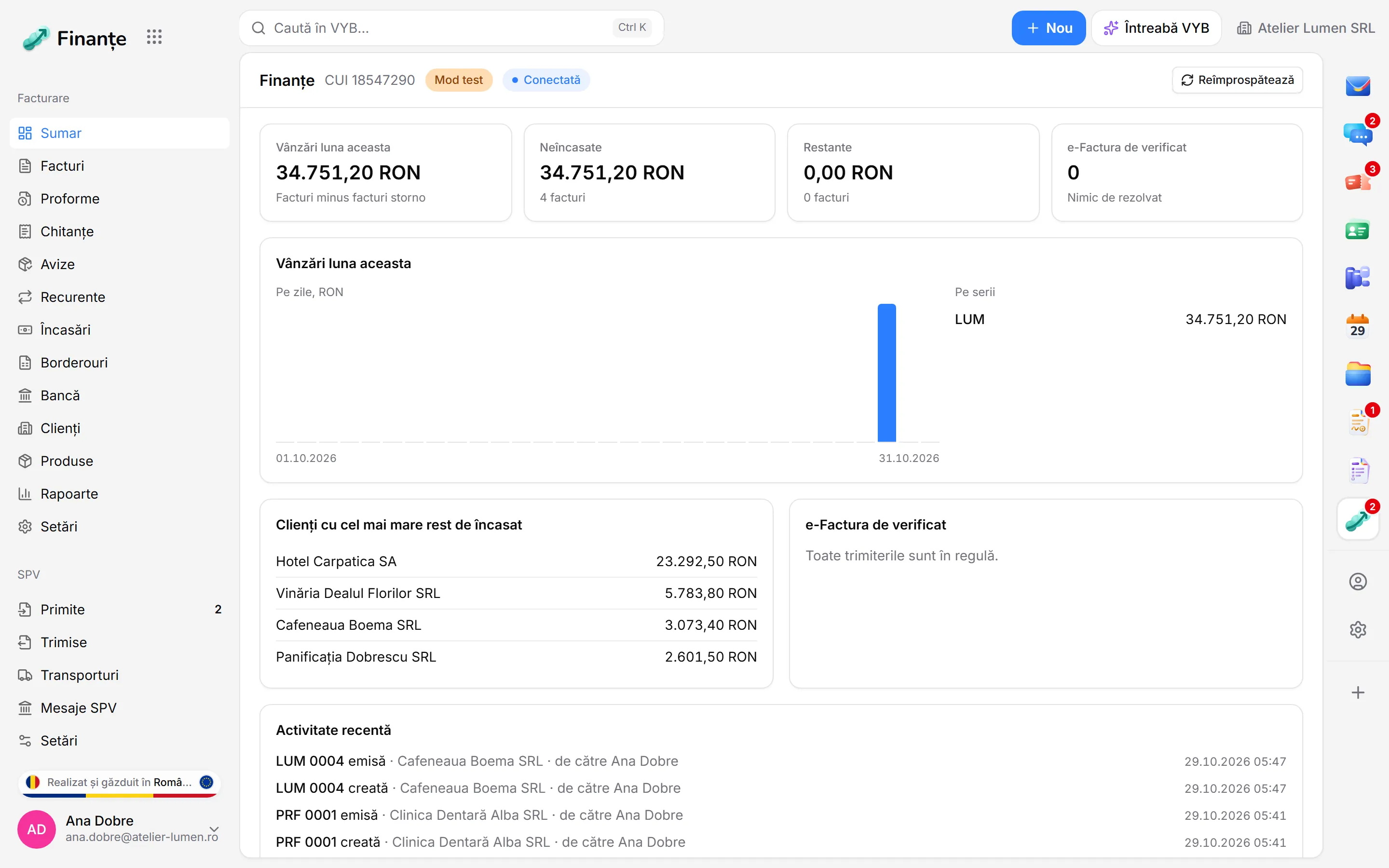
Task: Open Chitanțe section
Action: tap(120, 231)
